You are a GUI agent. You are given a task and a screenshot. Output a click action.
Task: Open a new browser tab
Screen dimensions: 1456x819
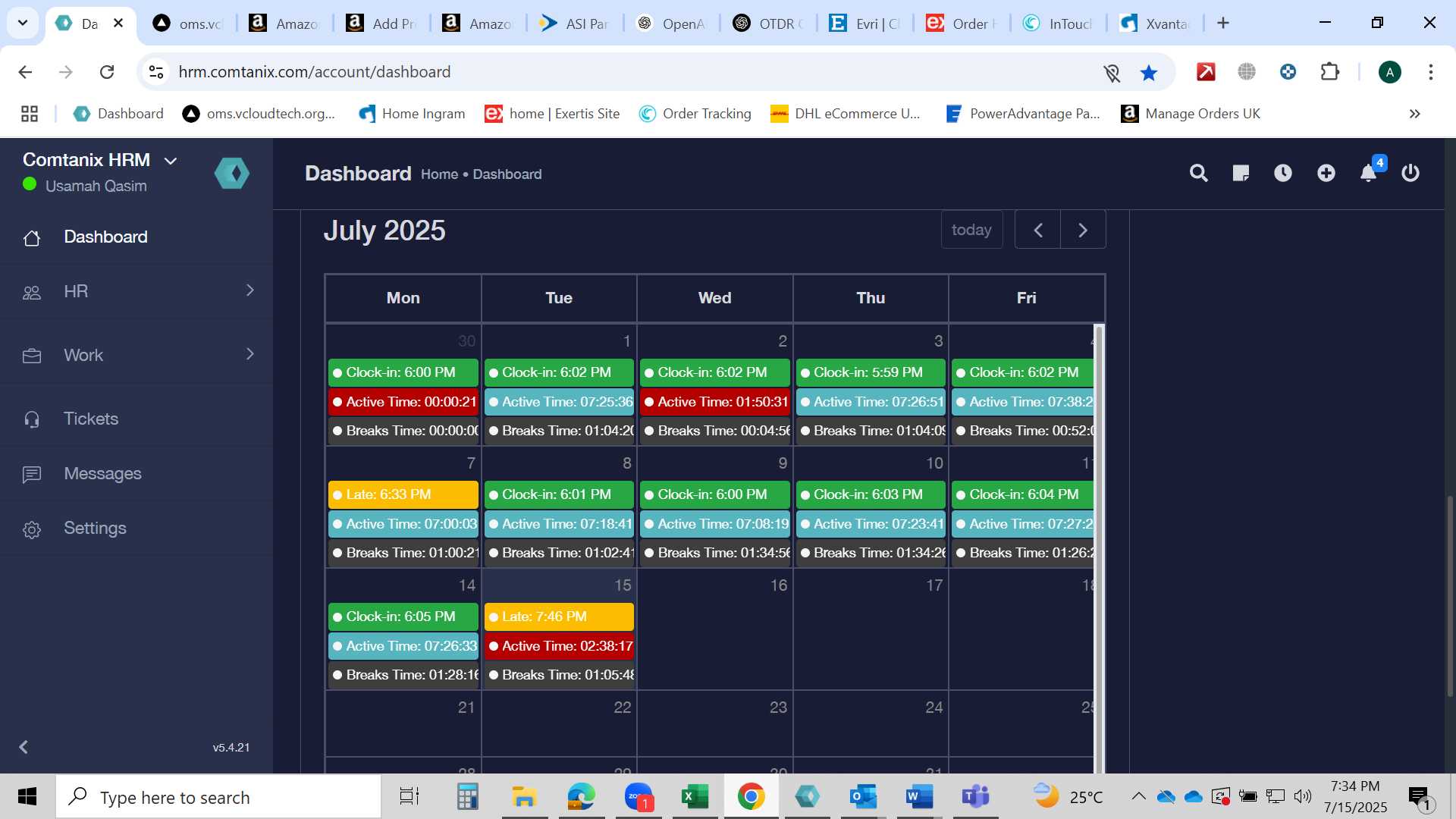click(x=1222, y=24)
